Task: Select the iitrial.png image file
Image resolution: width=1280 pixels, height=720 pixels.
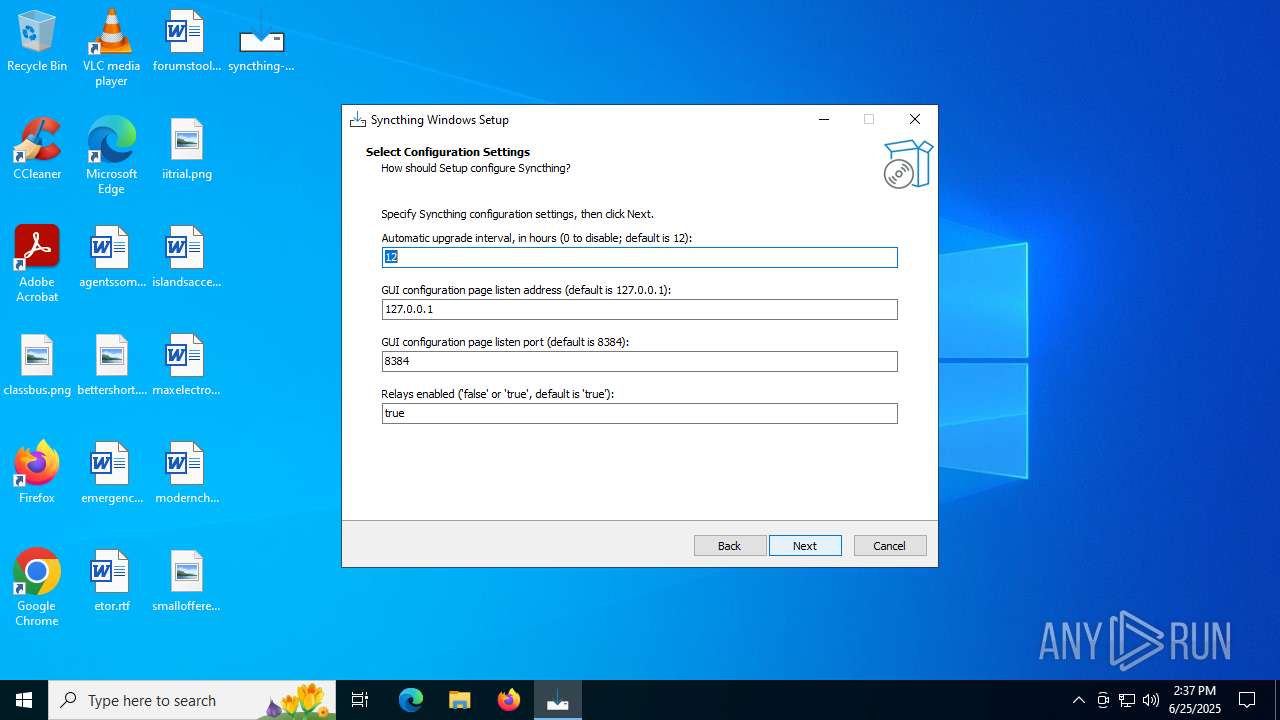Action: pos(186,149)
